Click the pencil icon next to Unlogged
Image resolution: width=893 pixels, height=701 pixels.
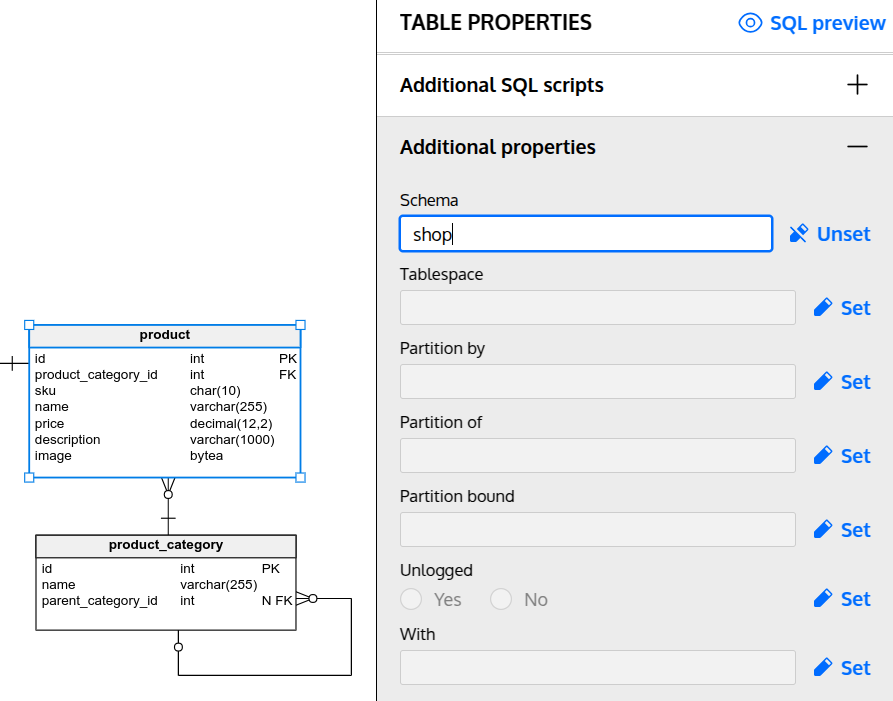pos(823,599)
